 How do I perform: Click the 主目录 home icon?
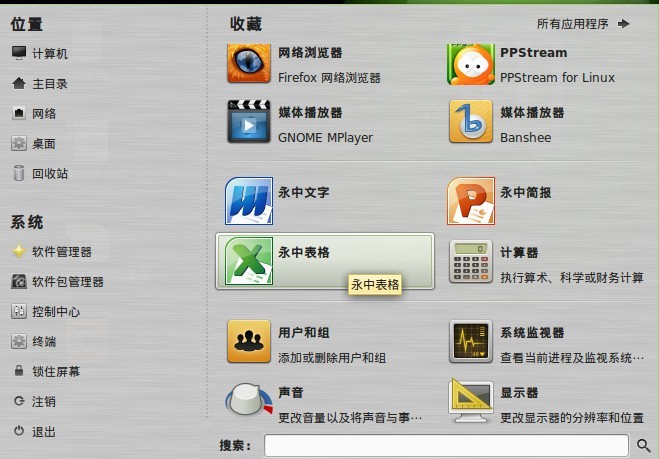[19, 83]
